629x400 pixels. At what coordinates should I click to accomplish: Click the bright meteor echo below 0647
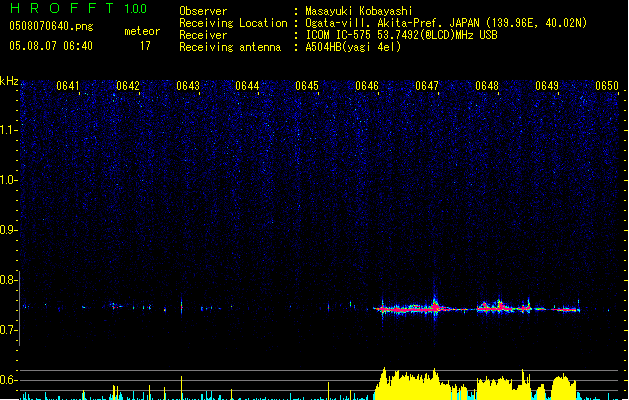pyautogui.click(x=434, y=305)
